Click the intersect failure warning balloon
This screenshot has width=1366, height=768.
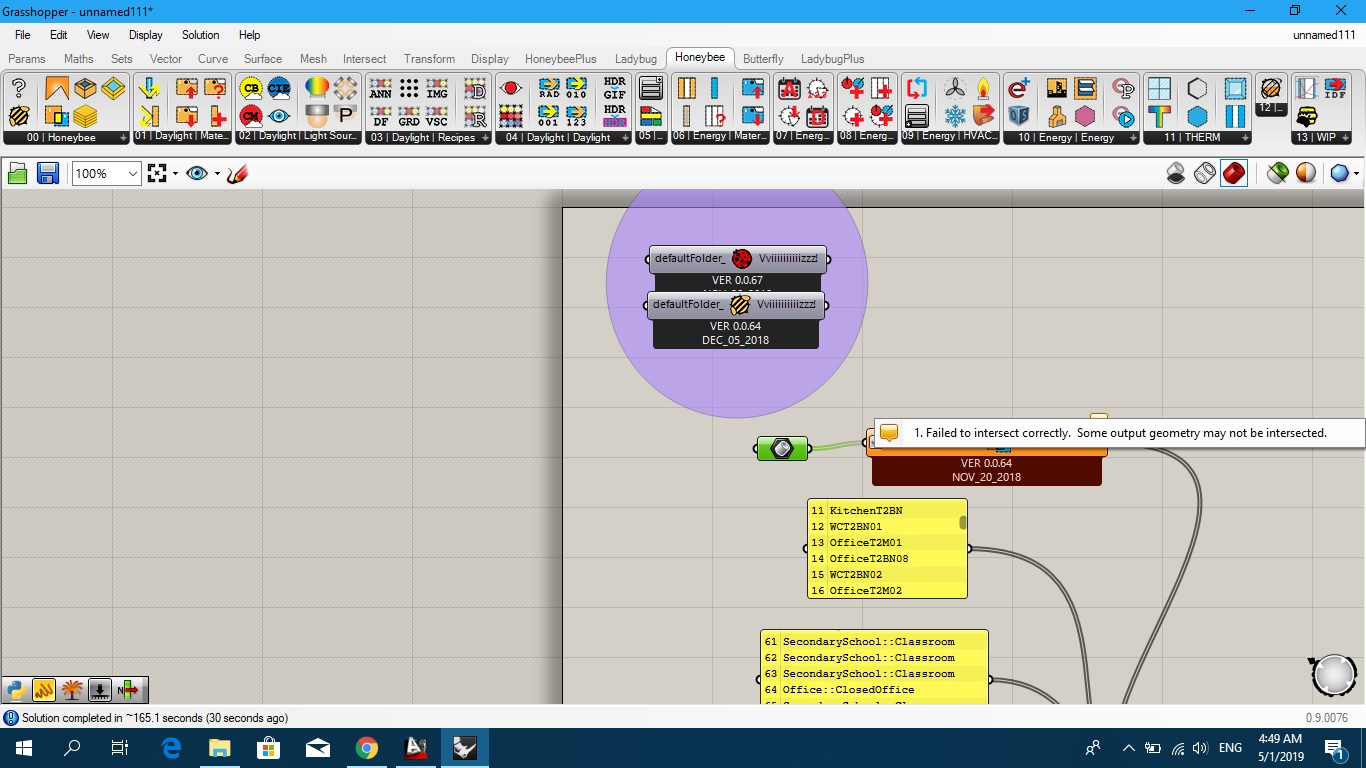(889, 433)
